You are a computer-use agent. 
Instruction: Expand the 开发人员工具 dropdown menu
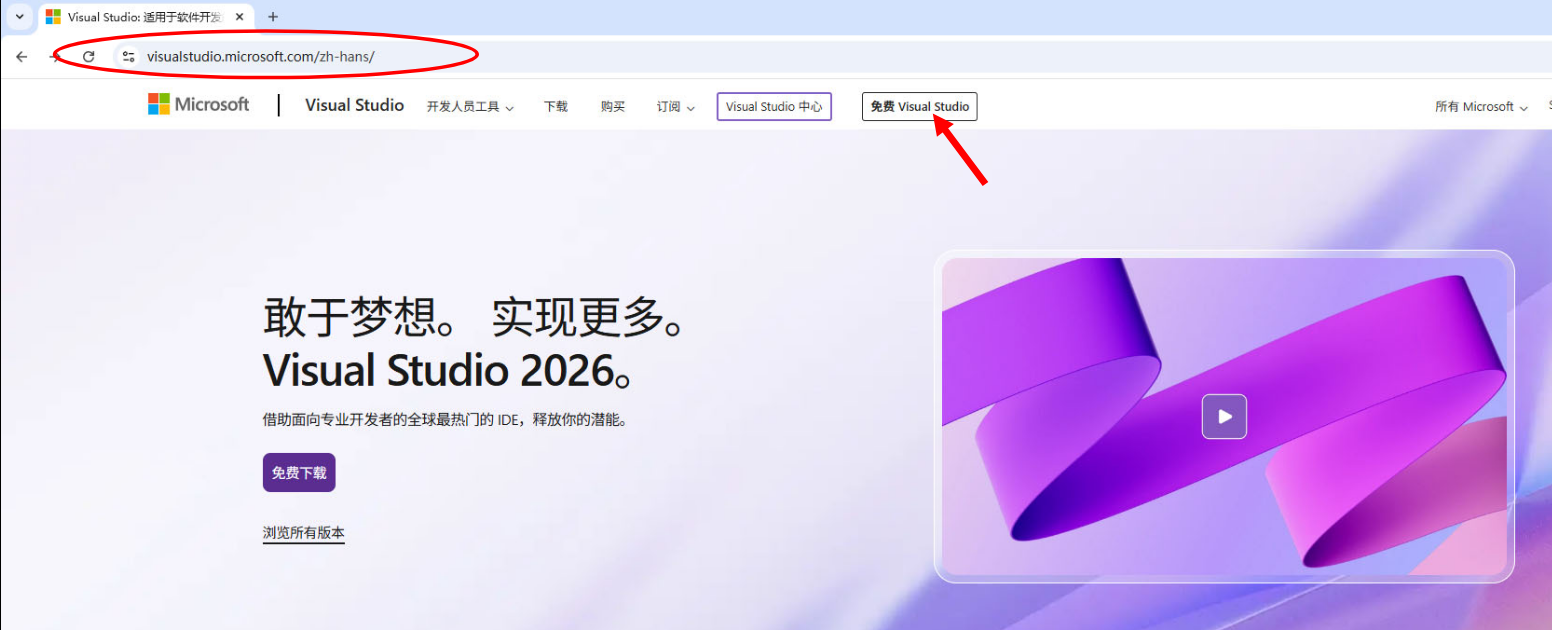(x=470, y=107)
